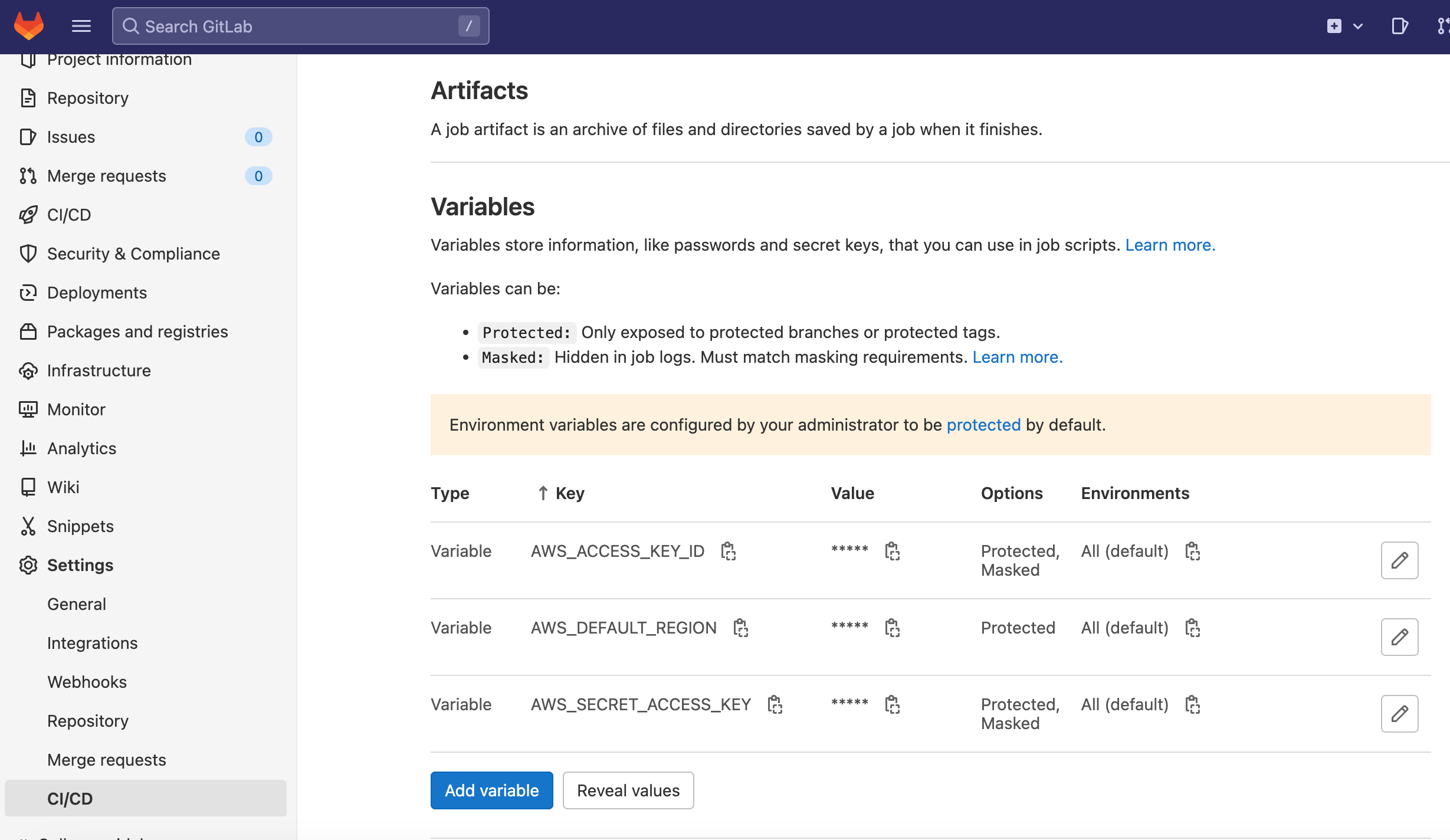
Task: Copy the AWS_DEFAULT_REGION variable value
Action: [892, 628]
